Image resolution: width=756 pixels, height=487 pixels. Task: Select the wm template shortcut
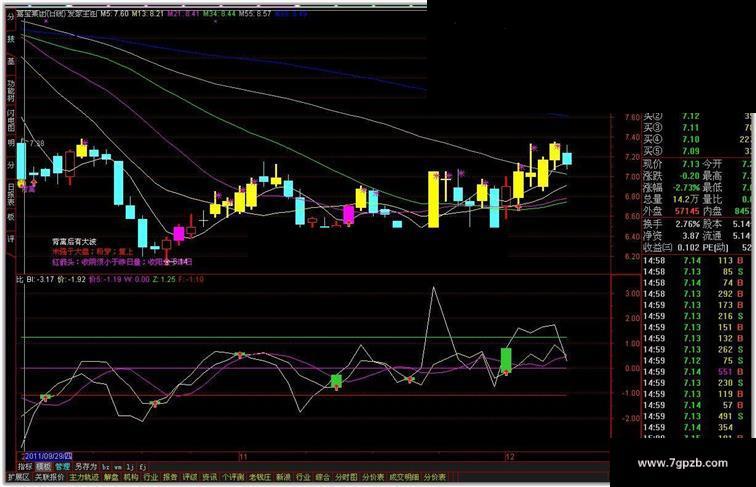[118, 467]
